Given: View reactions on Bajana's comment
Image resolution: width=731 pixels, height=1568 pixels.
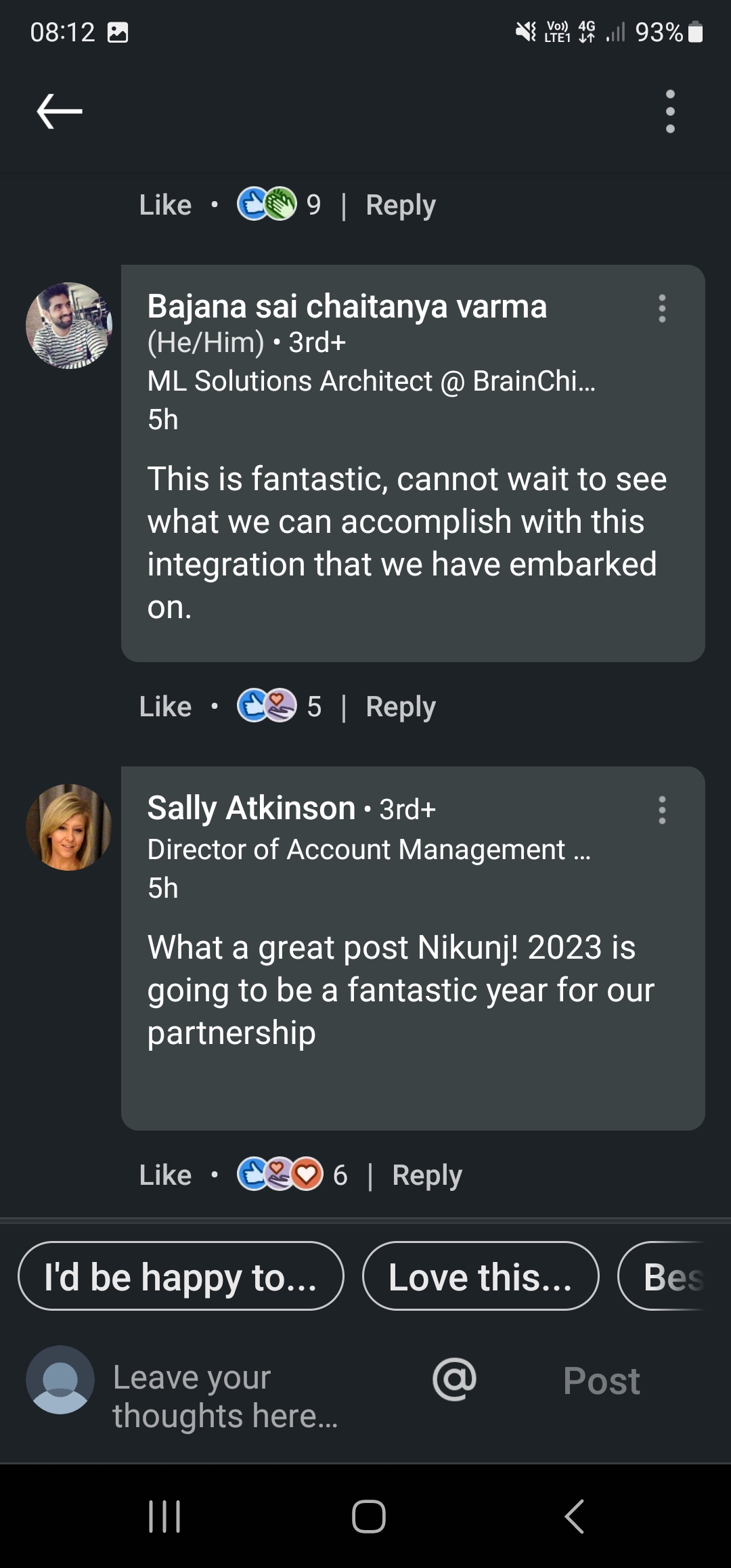Looking at the screenshot, I should point(279,705).
